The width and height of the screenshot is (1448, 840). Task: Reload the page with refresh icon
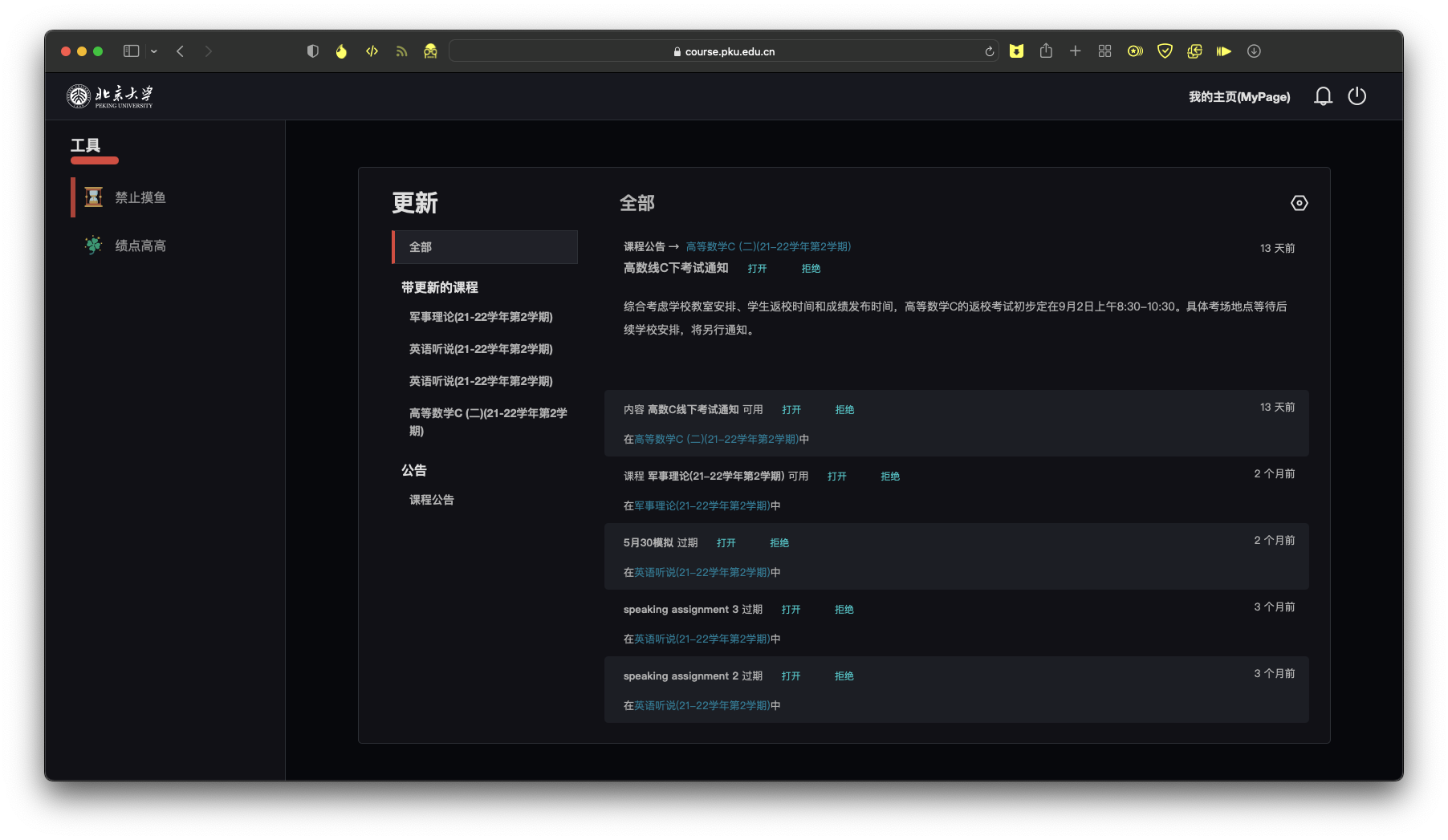pos(989,51)
